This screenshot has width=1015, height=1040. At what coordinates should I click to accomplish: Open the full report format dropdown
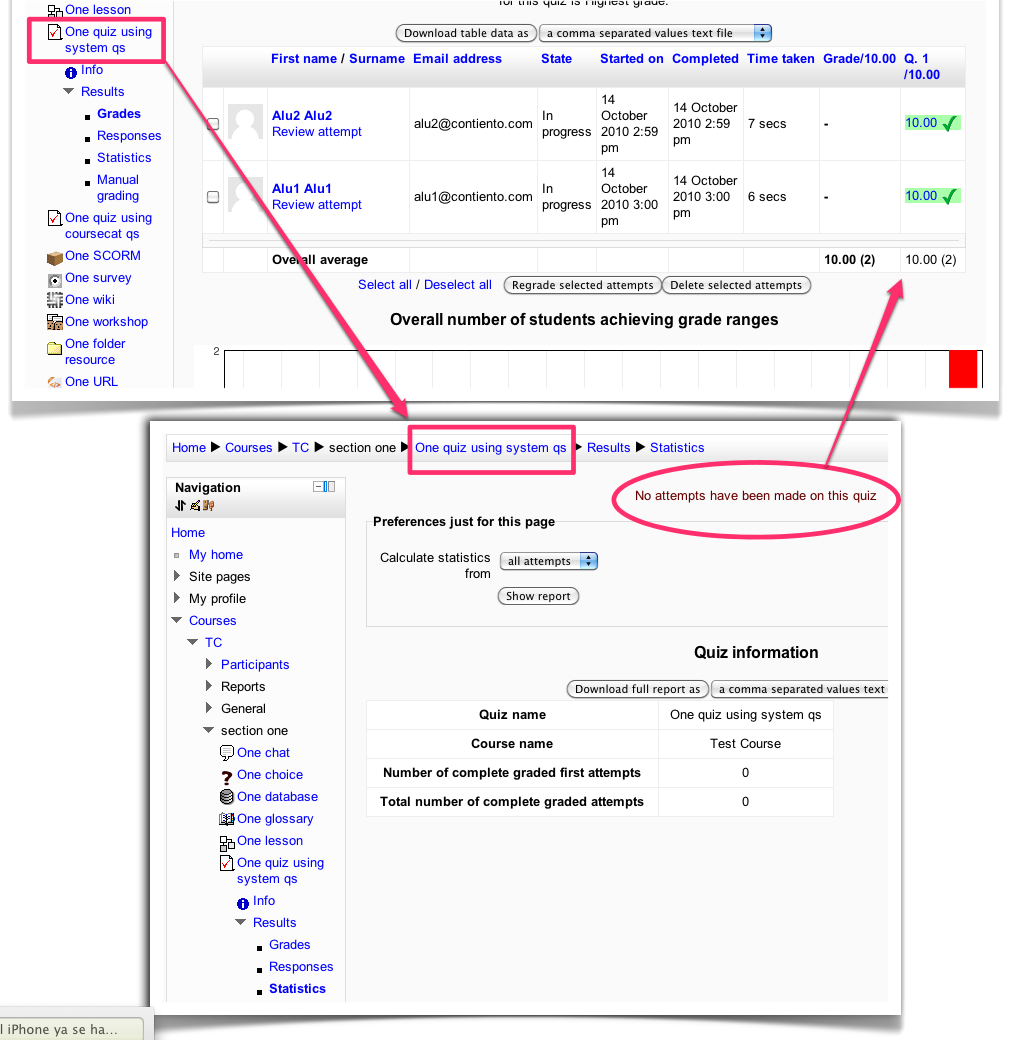point(799,689)
